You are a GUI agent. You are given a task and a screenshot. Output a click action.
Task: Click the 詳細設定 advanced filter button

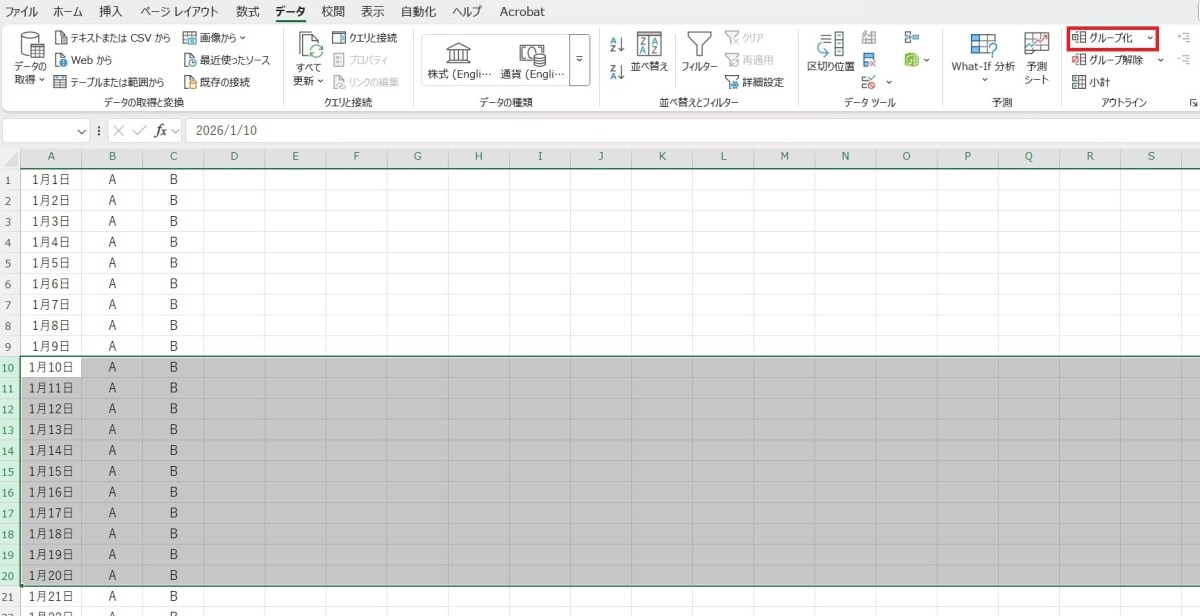pos(754,82)
